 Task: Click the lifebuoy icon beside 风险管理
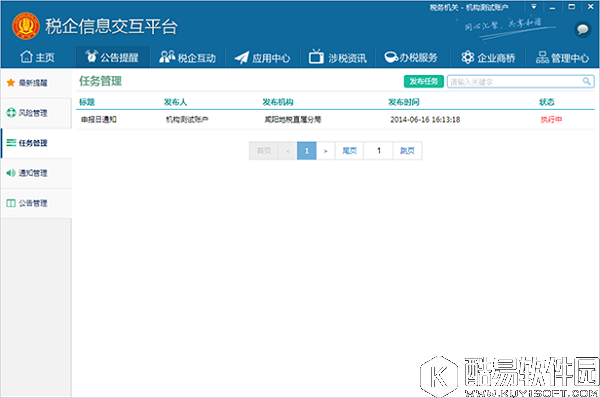[x=11, y=113]
